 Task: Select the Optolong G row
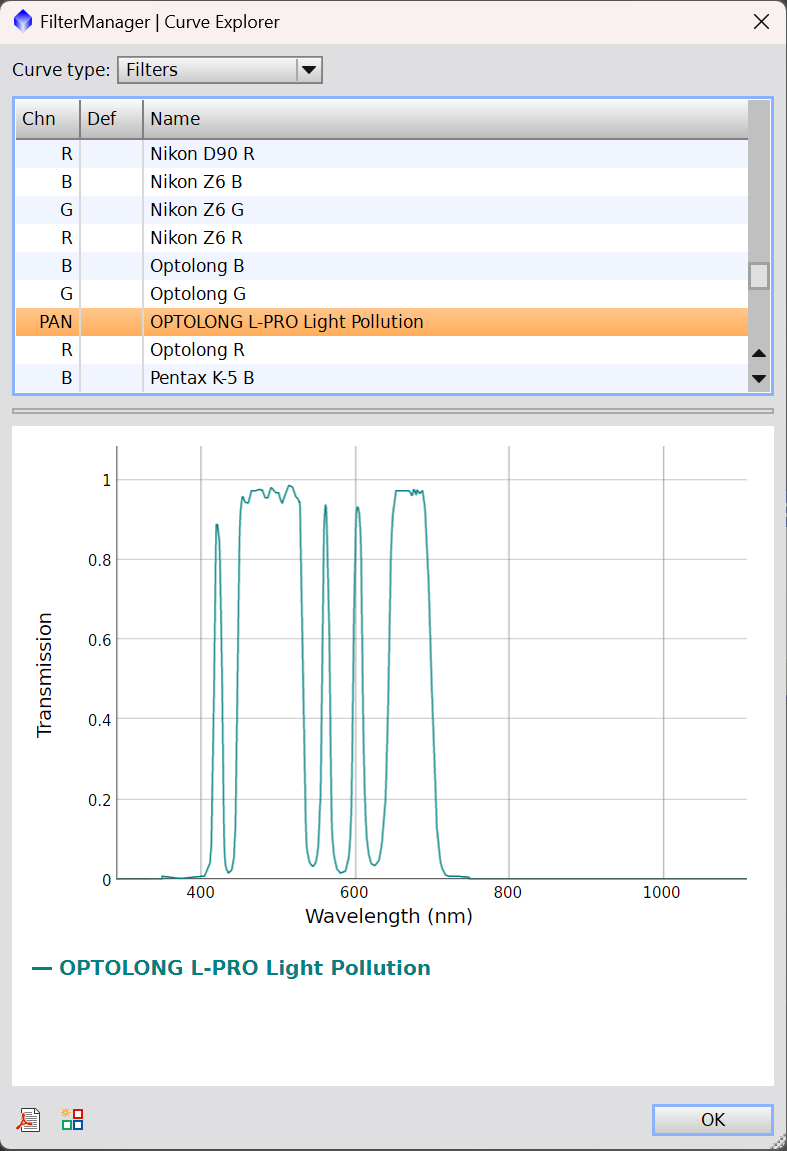(382, 294)
